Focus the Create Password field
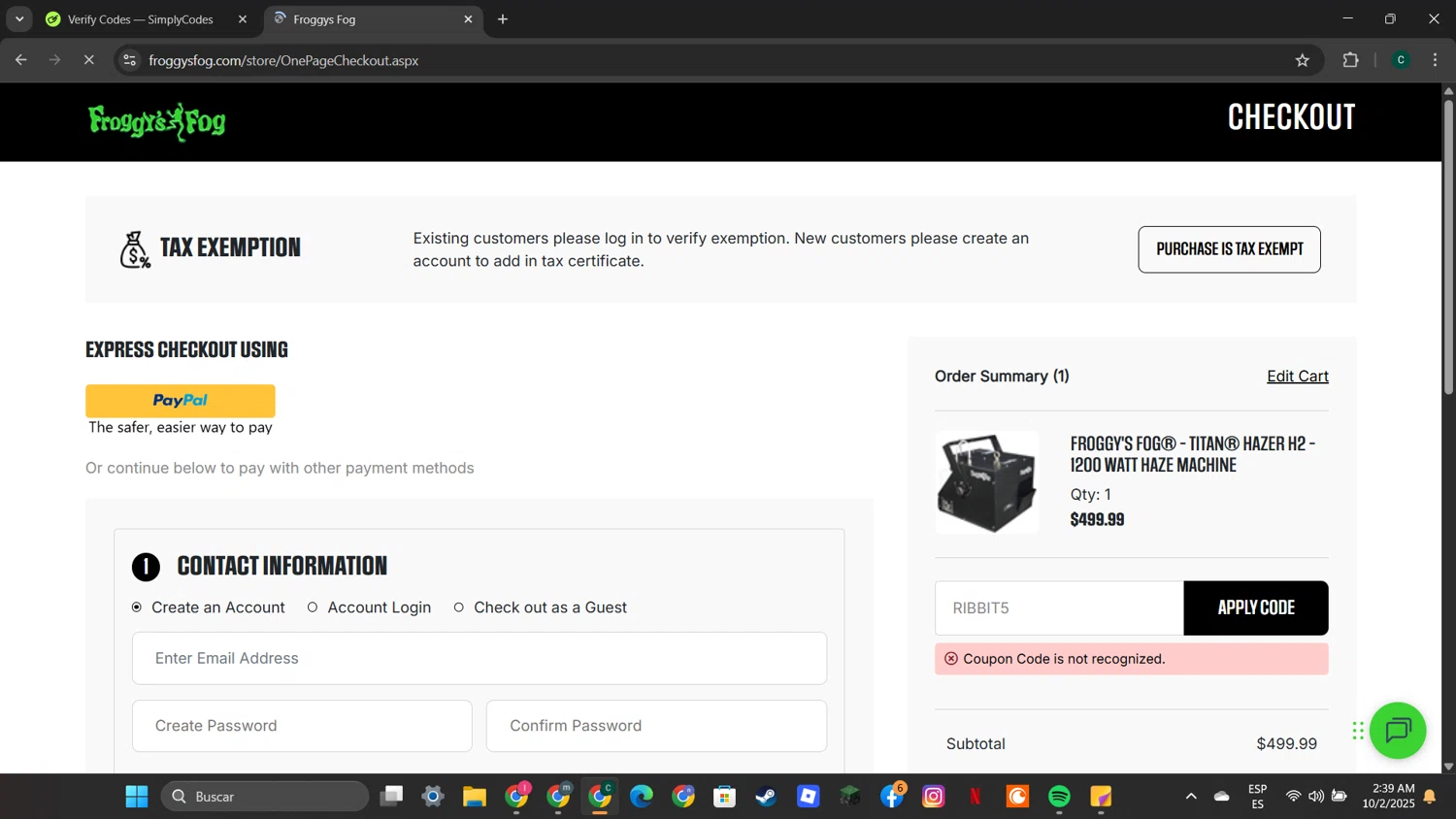The width and height of the screenshot is (1456, 819). point(302,726)
